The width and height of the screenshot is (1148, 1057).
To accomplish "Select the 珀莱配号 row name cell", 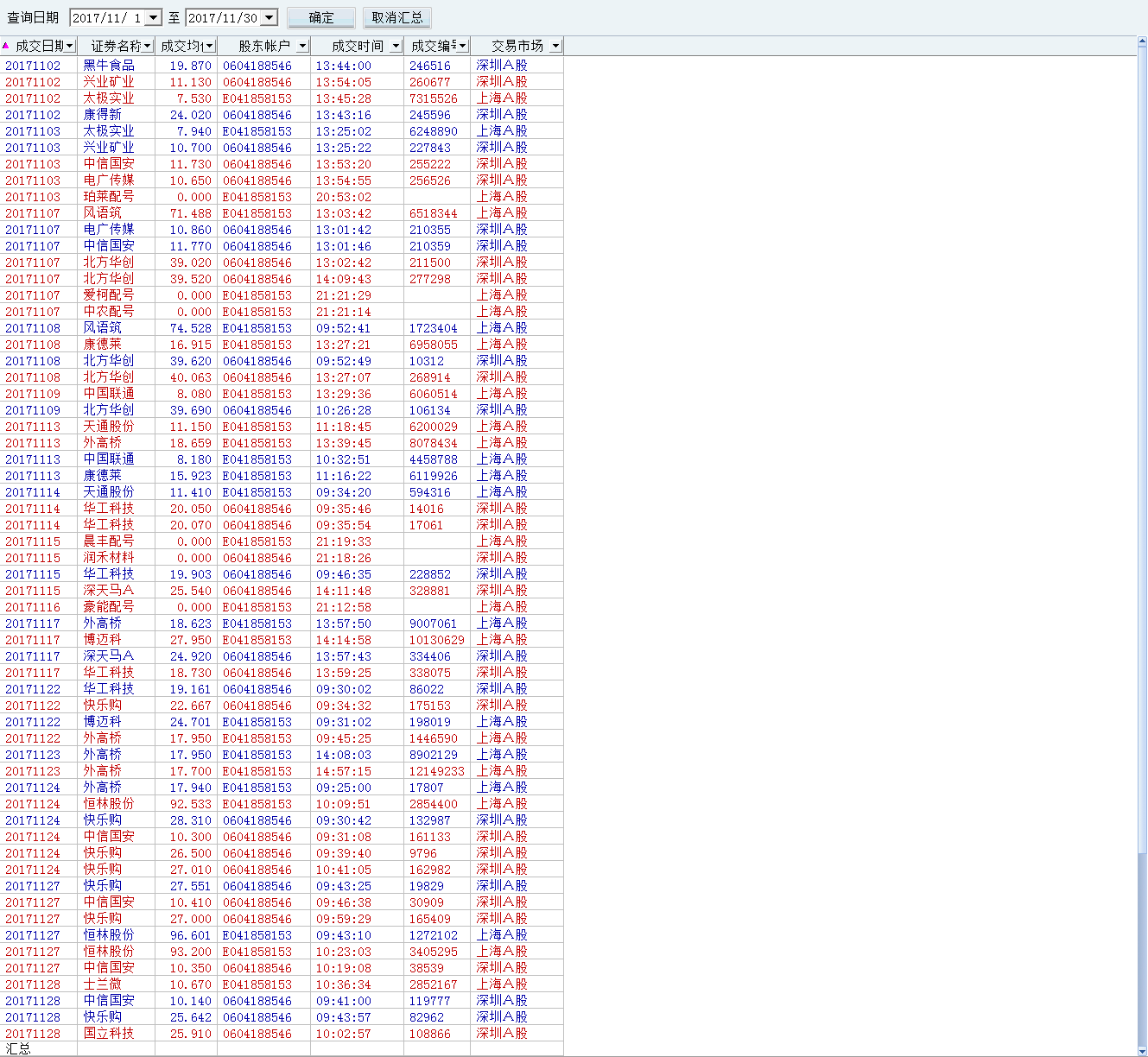I will pos(109,197).
